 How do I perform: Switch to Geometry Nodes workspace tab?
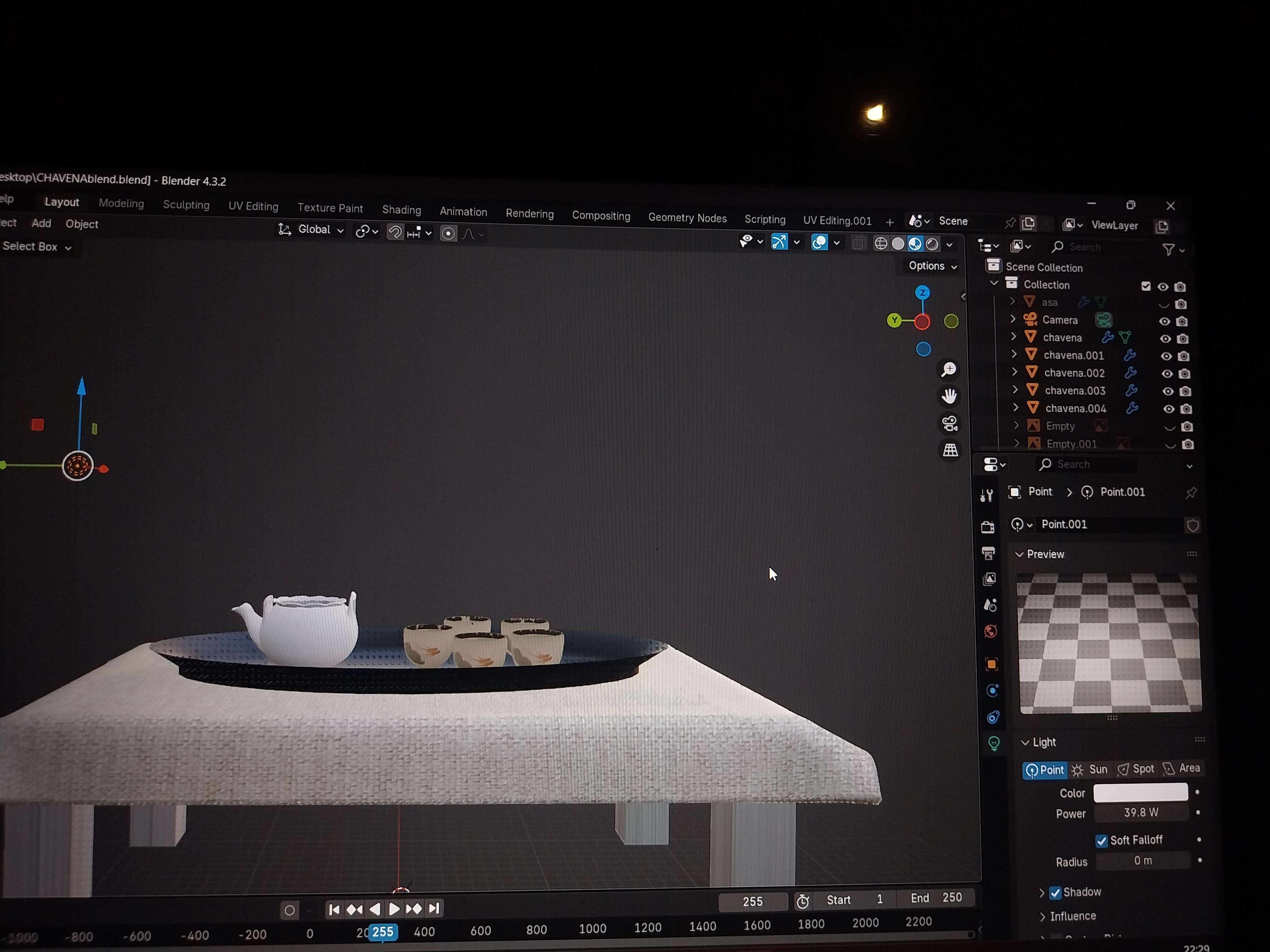pos(687,218)
